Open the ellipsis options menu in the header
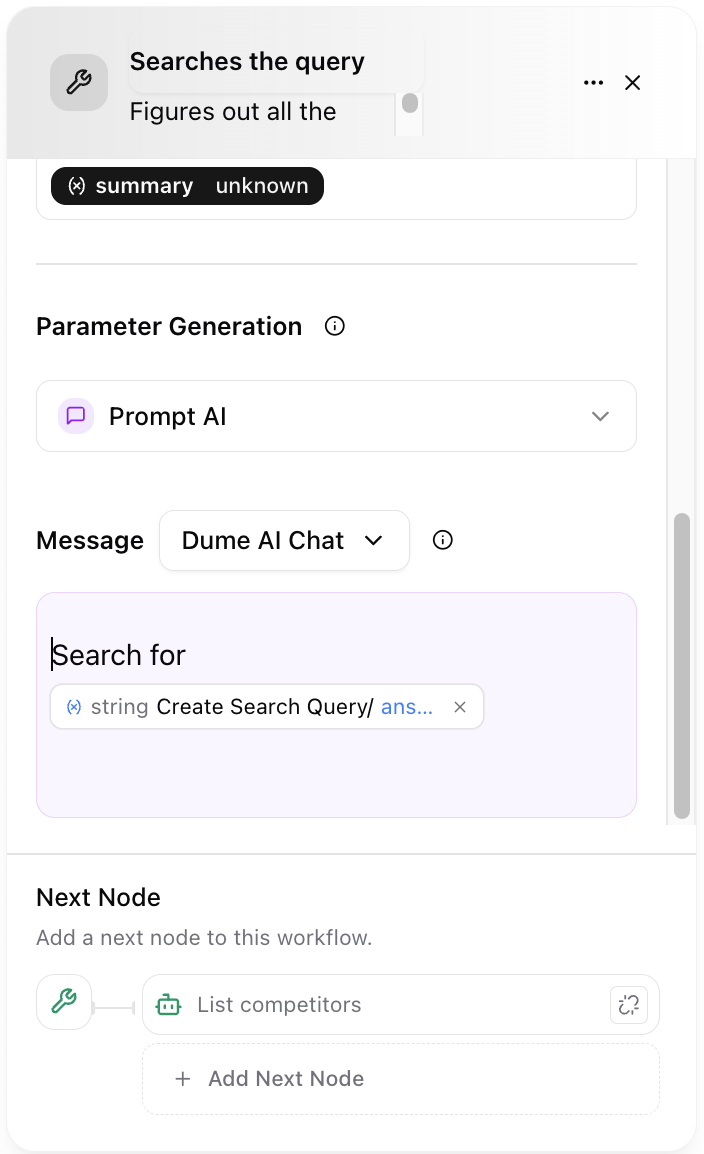The image size is (704, 1154). pos(593,83)
